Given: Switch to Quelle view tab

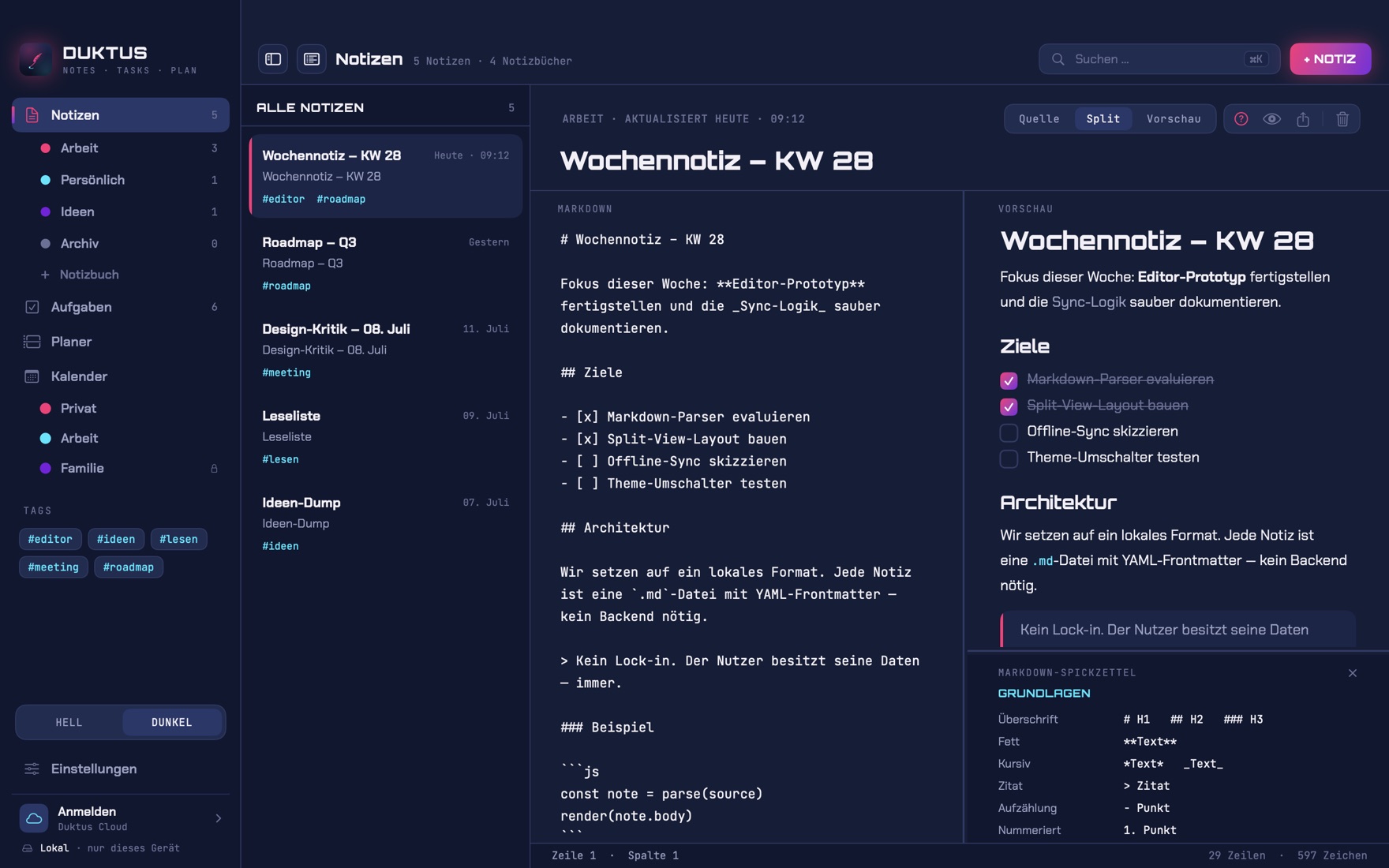Looking at the screenshot, I should point(1039,119).
